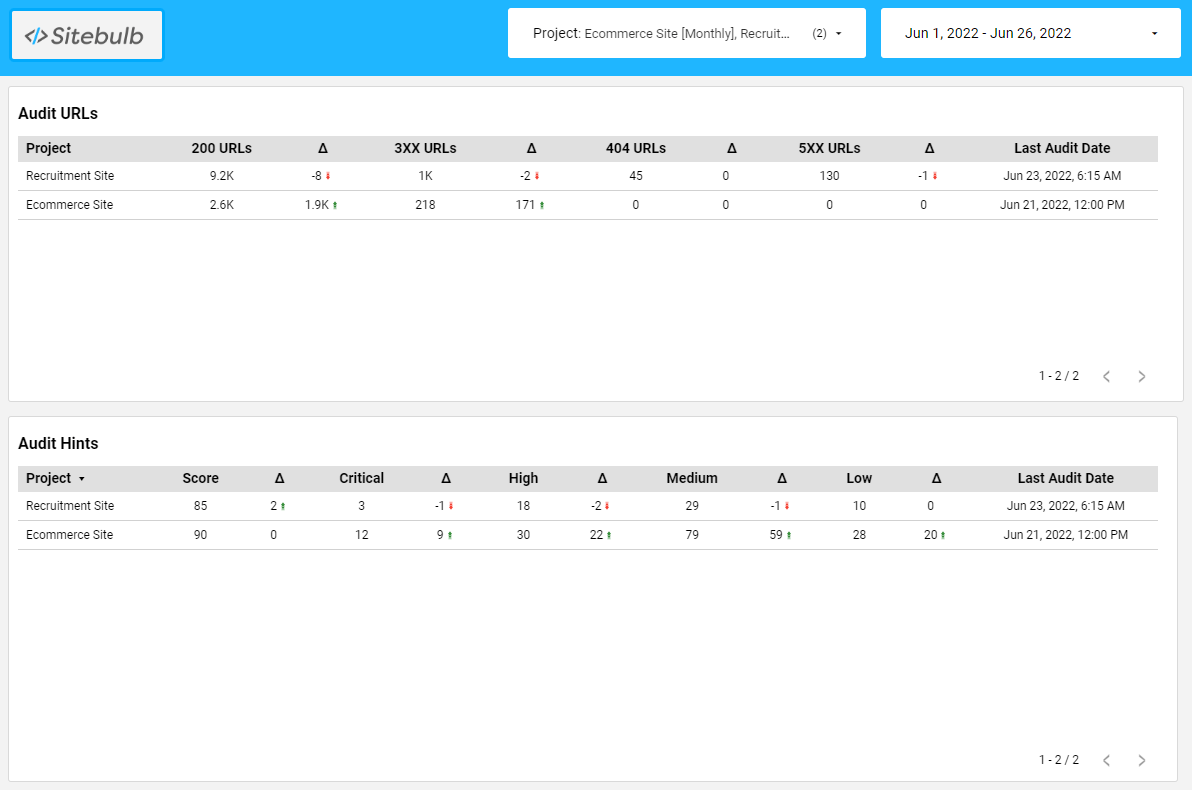
Task: Click the Audit Hints title
Action: coord(58,443)
